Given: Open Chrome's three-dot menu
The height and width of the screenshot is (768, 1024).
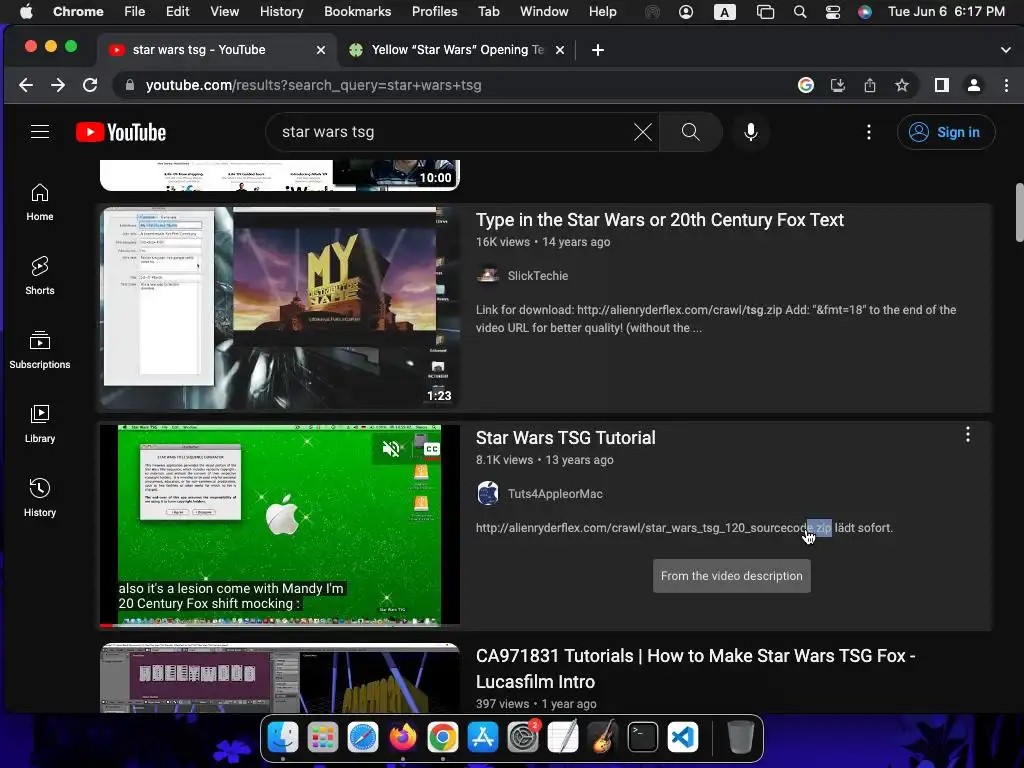Looking at the screenshot, I should coord(1006,85).
